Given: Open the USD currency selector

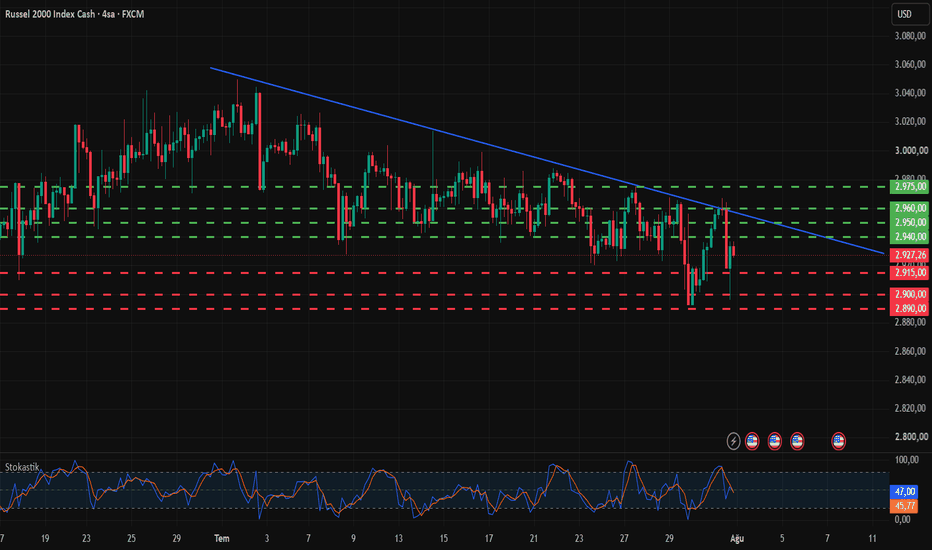Looking at the screenshot, I should (910, 14).
